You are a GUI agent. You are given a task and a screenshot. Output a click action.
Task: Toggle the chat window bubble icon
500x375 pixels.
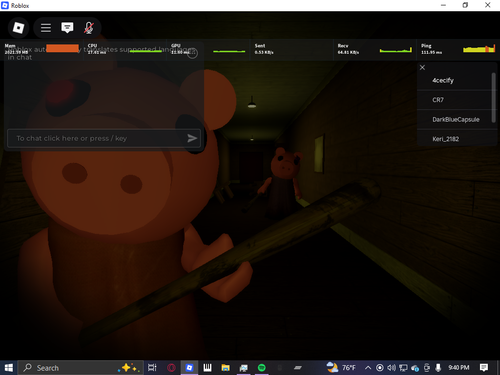(67, 28)
